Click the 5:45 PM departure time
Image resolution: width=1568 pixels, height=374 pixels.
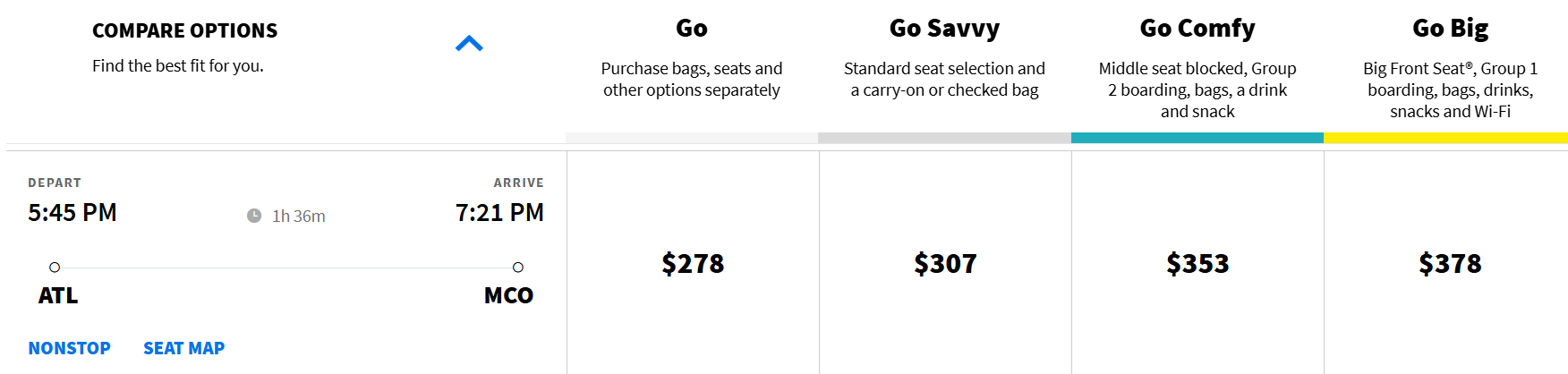pos(72,213)
